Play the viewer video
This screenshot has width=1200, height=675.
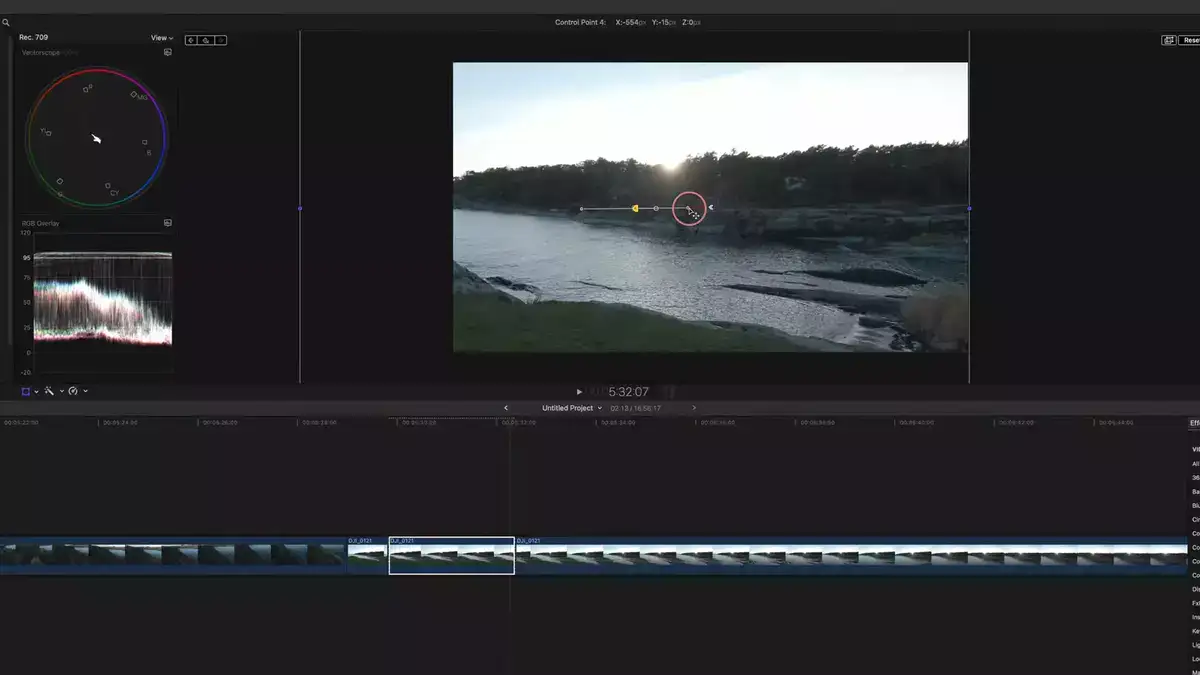(x=579, y=392)
